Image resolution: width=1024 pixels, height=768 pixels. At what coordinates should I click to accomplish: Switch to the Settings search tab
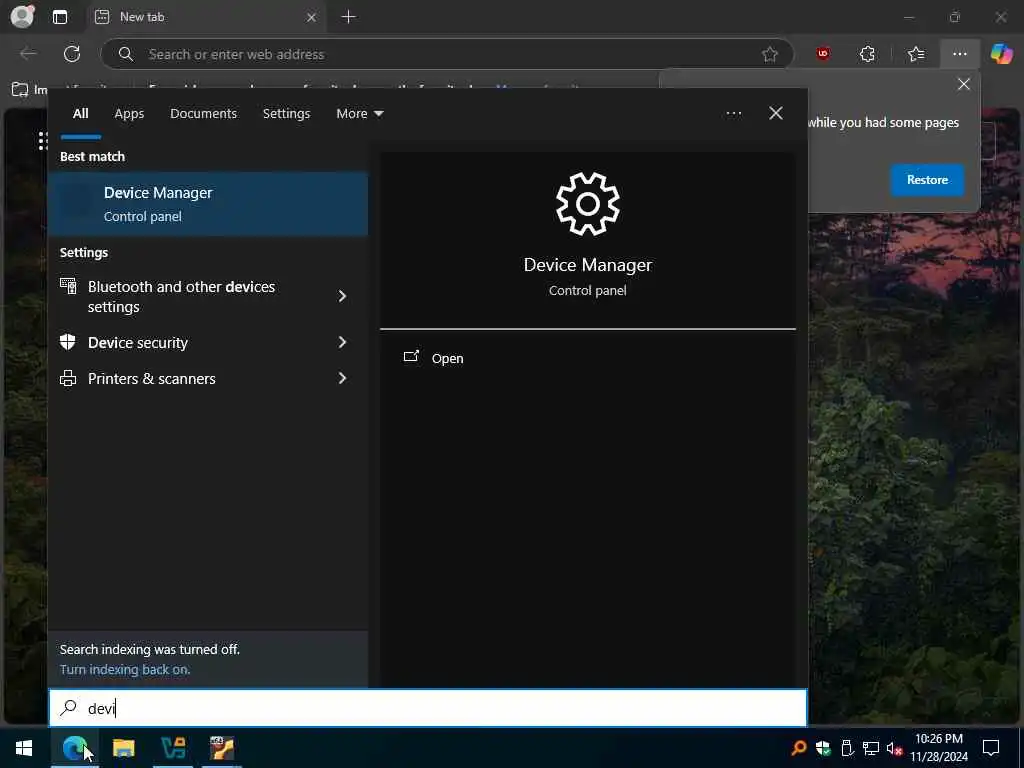286,114
